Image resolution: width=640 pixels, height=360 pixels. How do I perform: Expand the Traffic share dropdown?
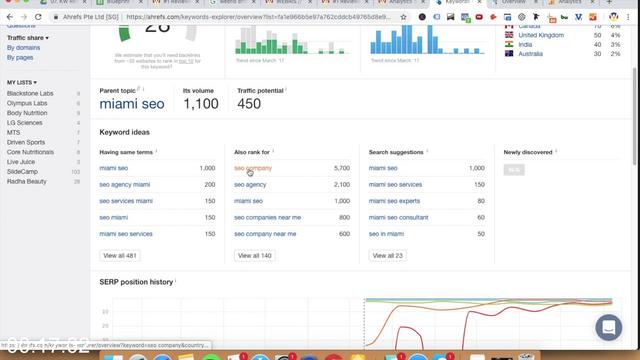coord(28,38)
